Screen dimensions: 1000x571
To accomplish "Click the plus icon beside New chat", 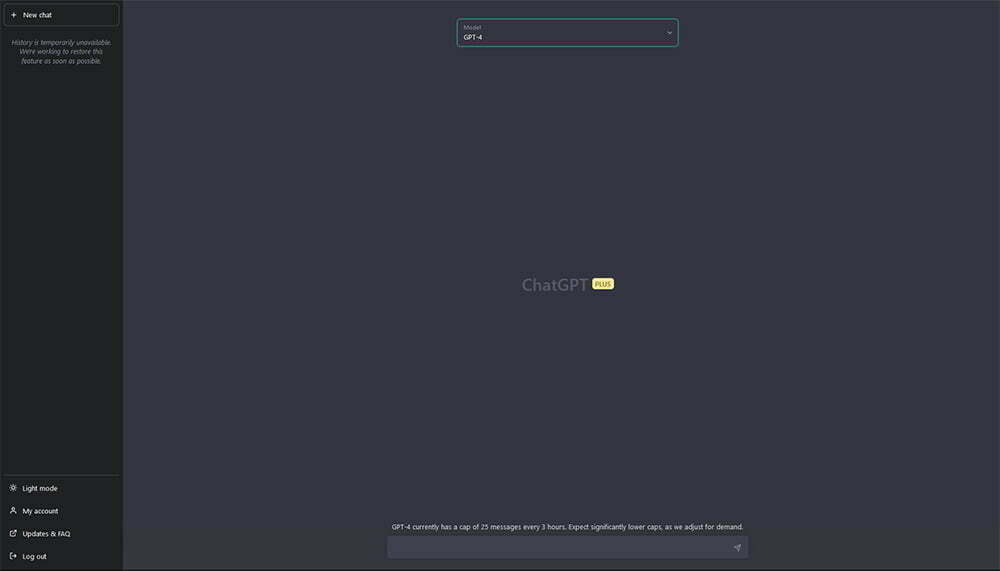I will click(x=13, y=15).
